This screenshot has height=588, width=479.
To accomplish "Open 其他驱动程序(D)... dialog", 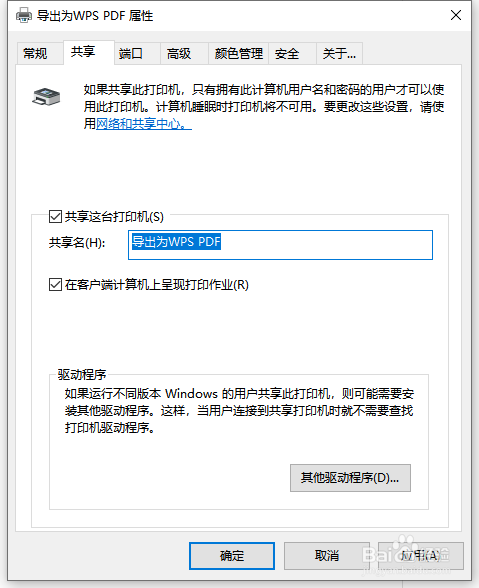I will [350, 478].
